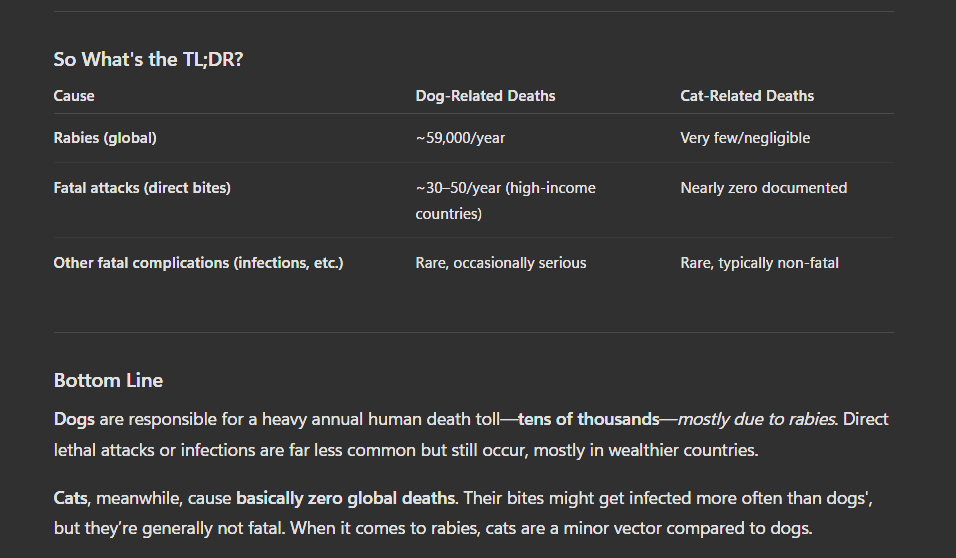Image resolution: width=956 pixels, height=558 pixels.
Task: Click the 'Dog-Related Deaths' column header
Action: coord(485,96)
